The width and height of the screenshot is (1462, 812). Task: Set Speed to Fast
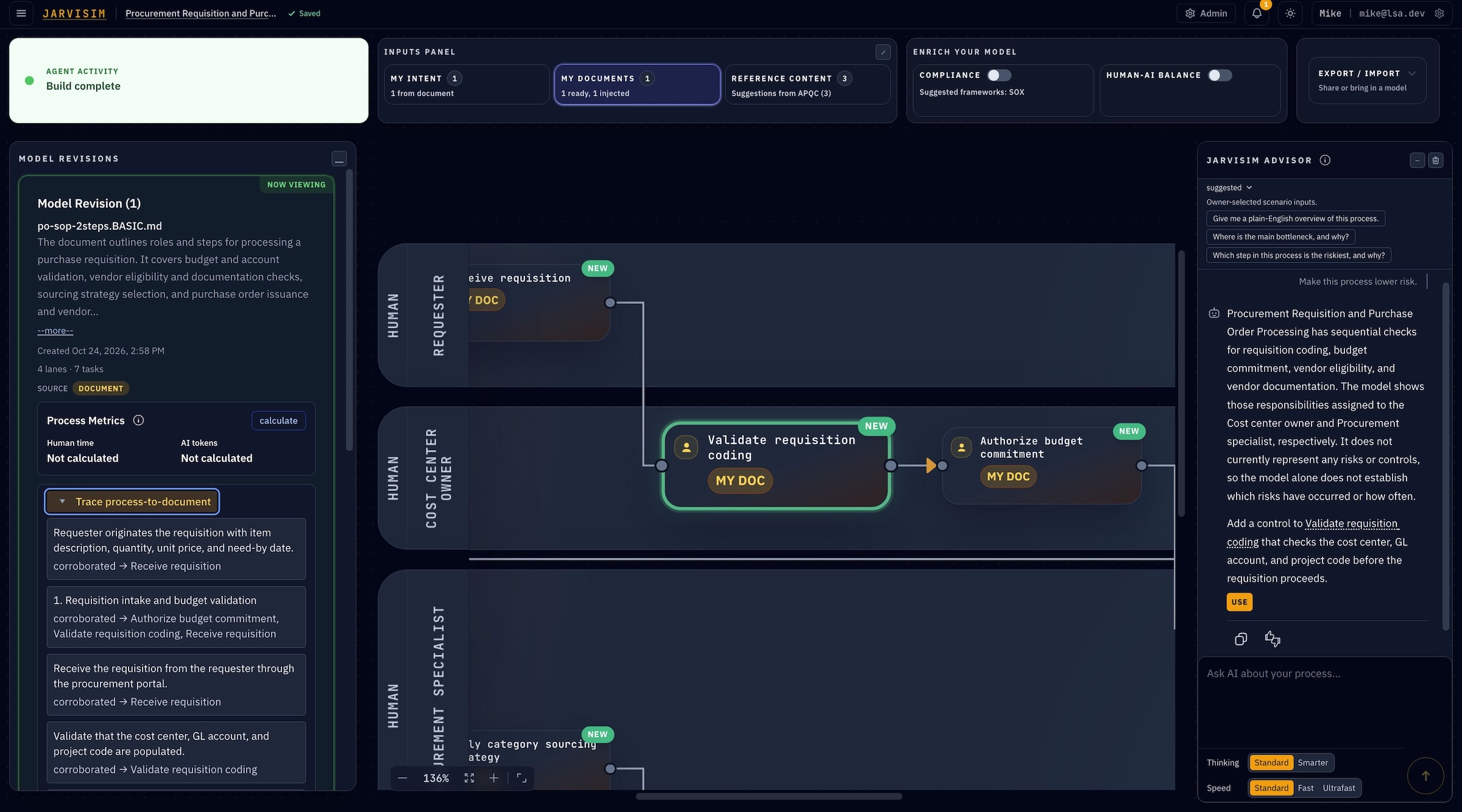point(1305,788)
